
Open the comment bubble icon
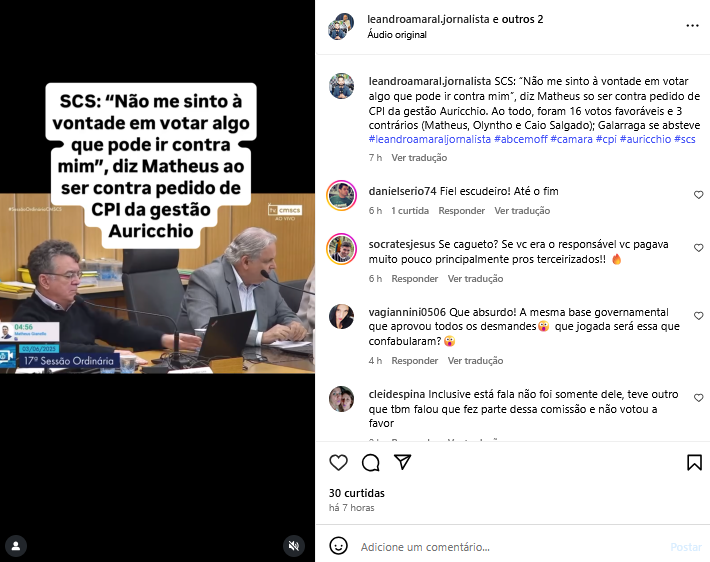[x=370, y=462]
